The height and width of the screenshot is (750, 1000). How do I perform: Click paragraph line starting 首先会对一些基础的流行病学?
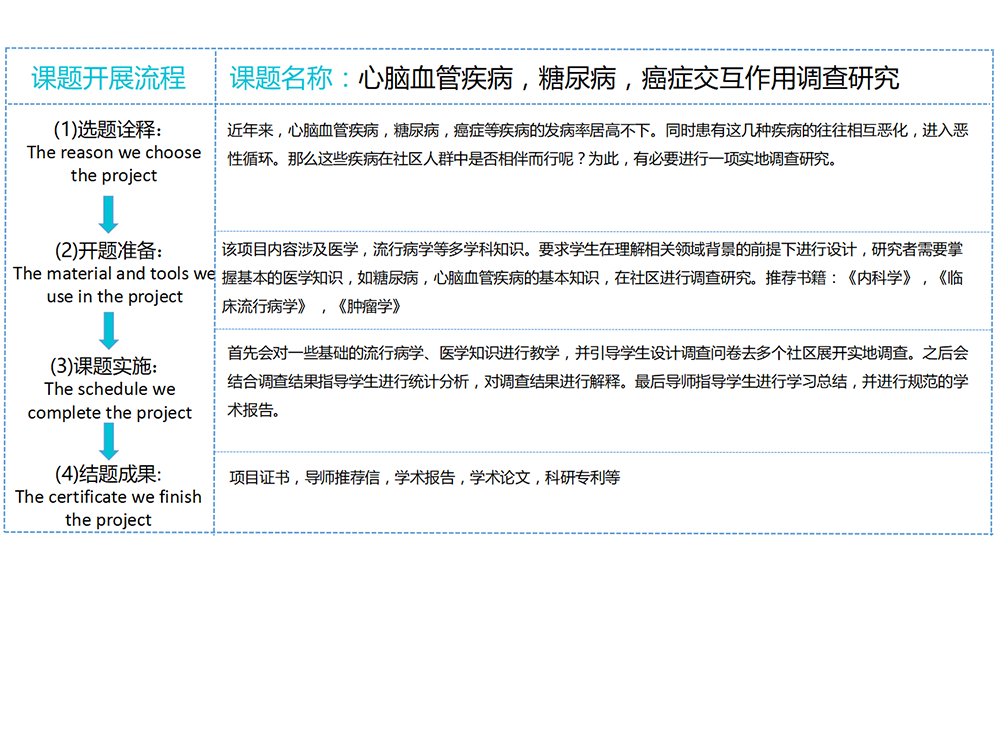pos(598,353)
